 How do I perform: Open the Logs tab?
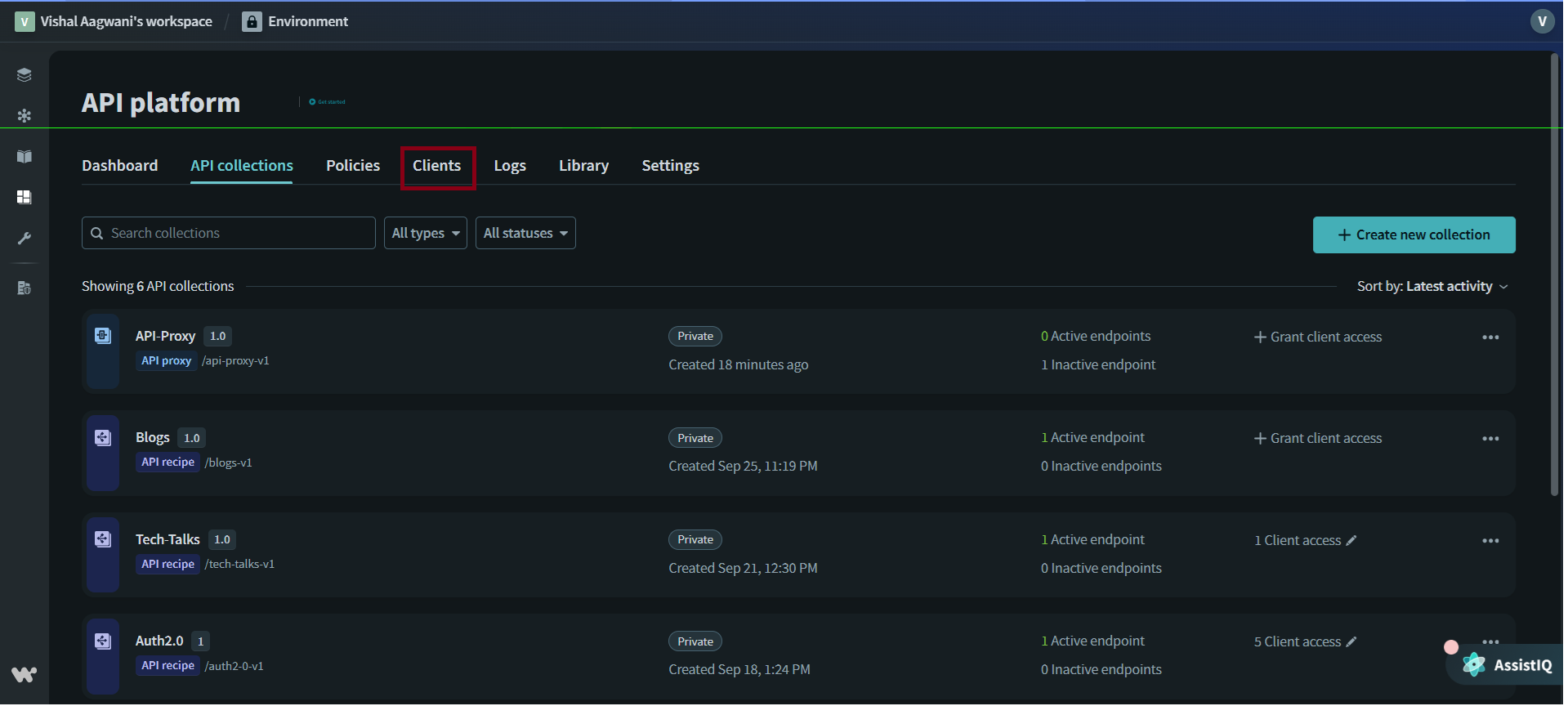pos(510,166)
